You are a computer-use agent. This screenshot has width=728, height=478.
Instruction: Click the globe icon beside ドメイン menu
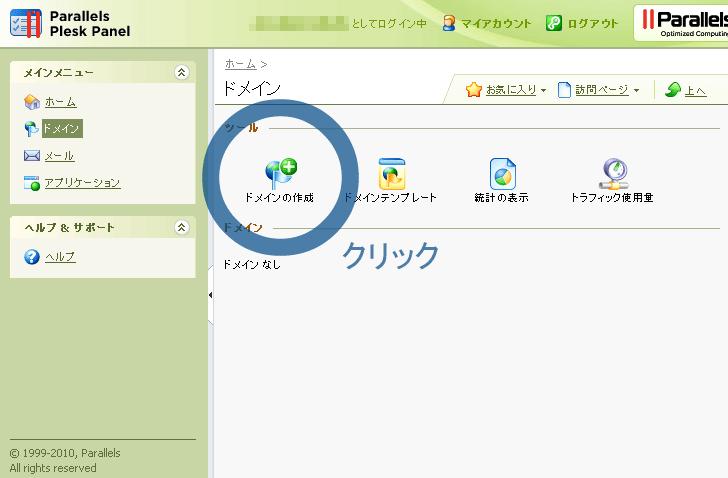(x=31, y=129)
